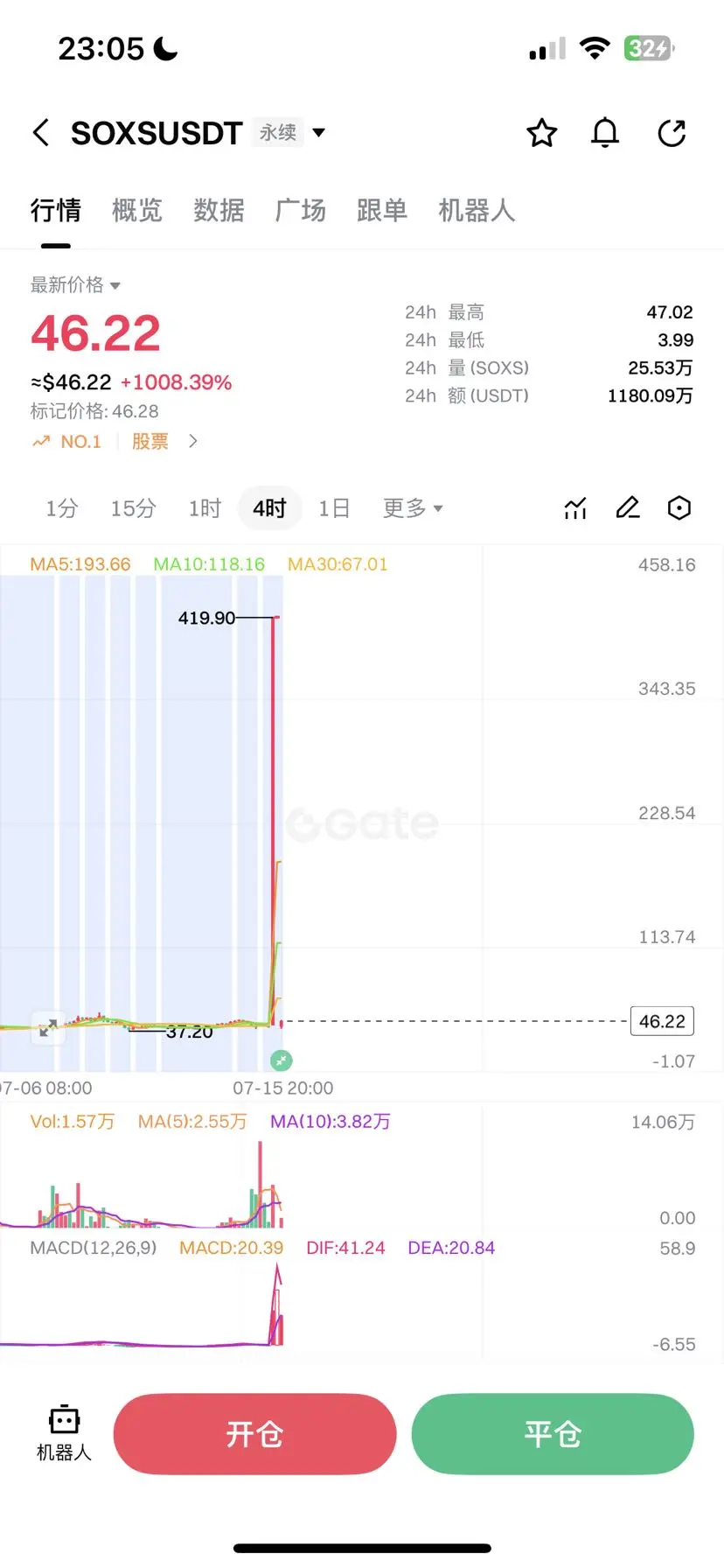
Task: Tap 股票 category link
Action: pyautogui.click(x=150, y=442)
